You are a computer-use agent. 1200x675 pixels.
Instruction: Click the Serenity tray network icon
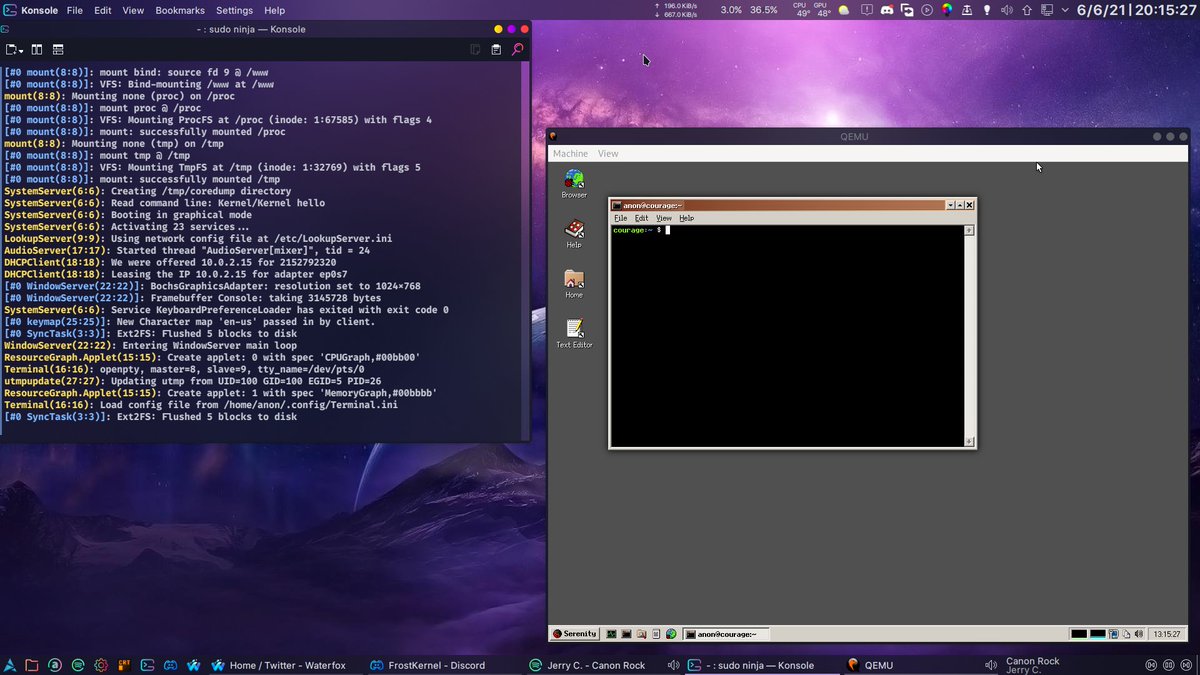click(x=1113, y=634)
